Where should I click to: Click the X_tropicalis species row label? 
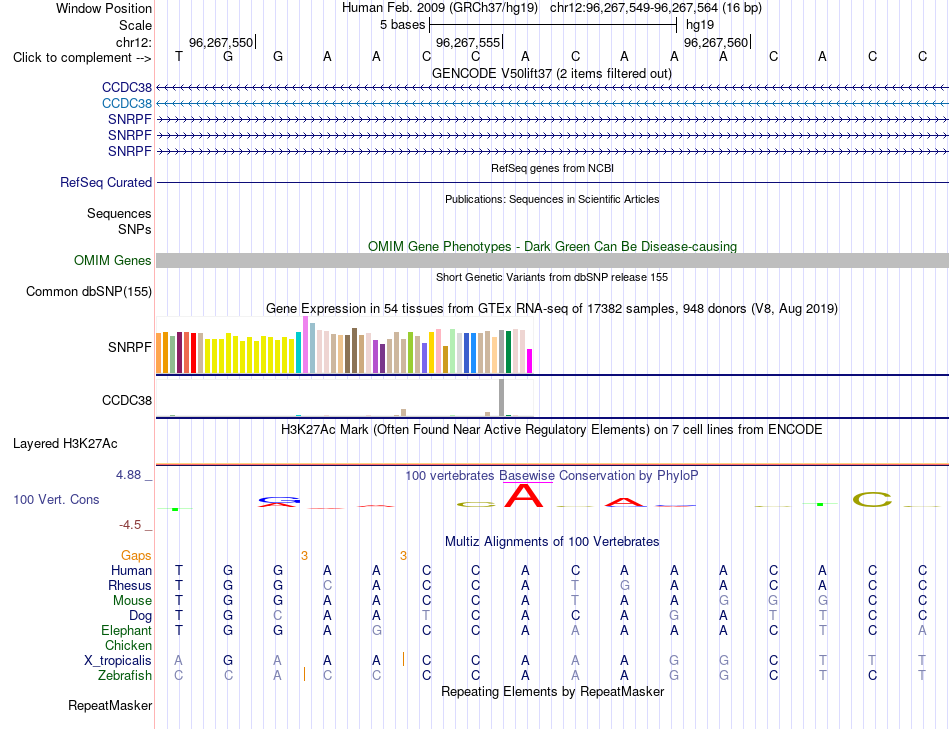click(118, 661)
